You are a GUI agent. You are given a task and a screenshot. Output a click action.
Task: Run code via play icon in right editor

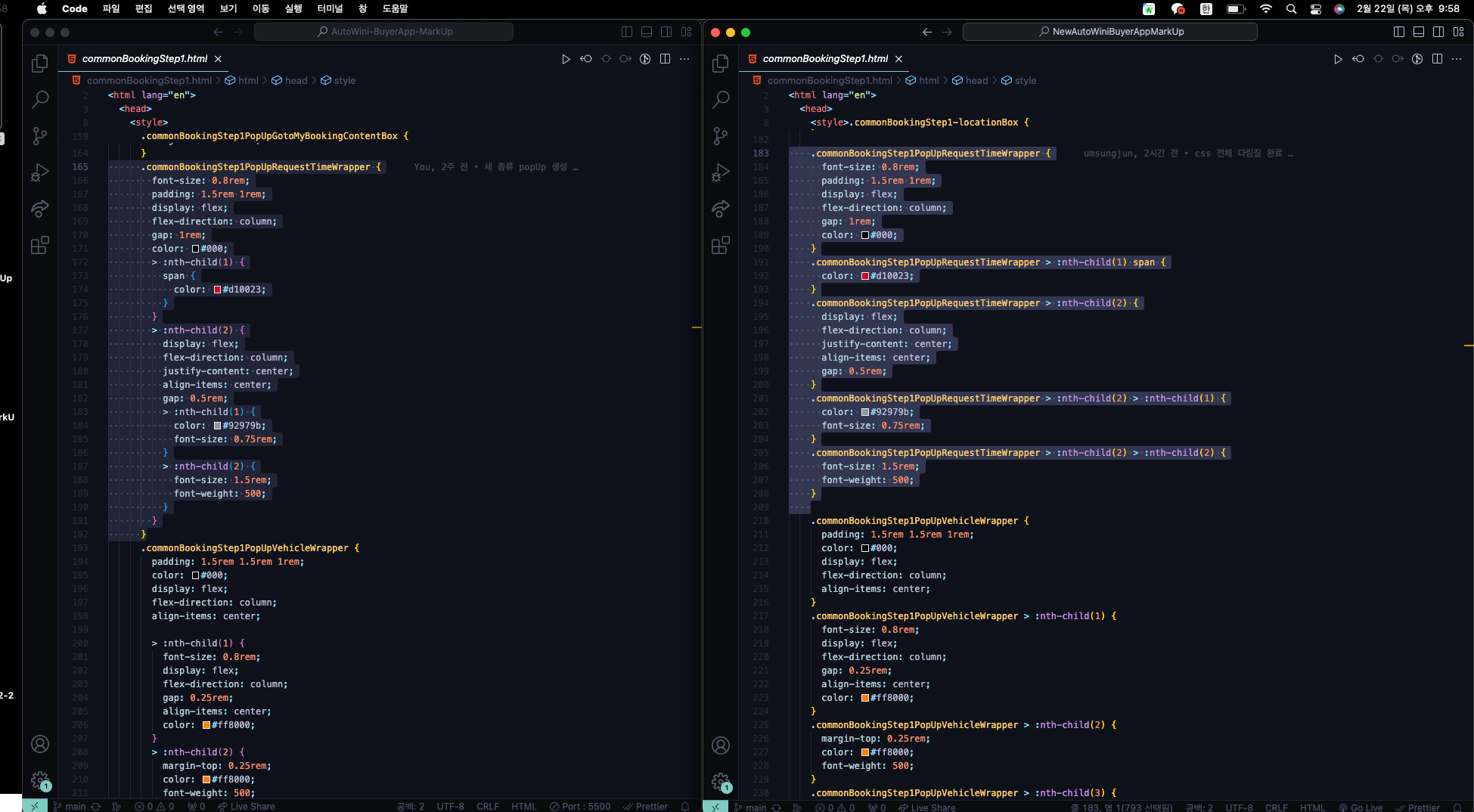pos(1338,59)
